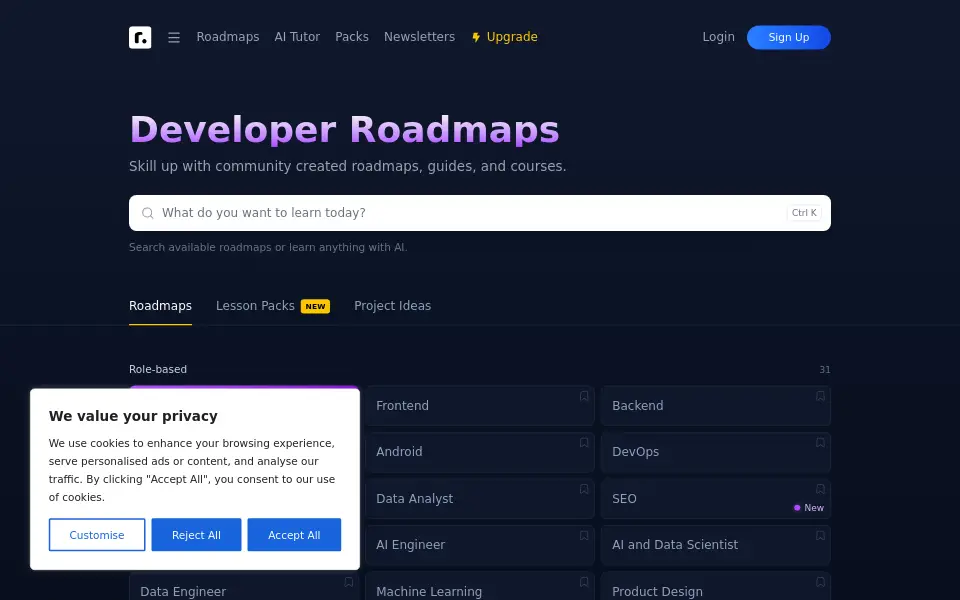960x600 pixels.
Task: Bookmark the Machine Learning roadmap
Action: [584, 582]
